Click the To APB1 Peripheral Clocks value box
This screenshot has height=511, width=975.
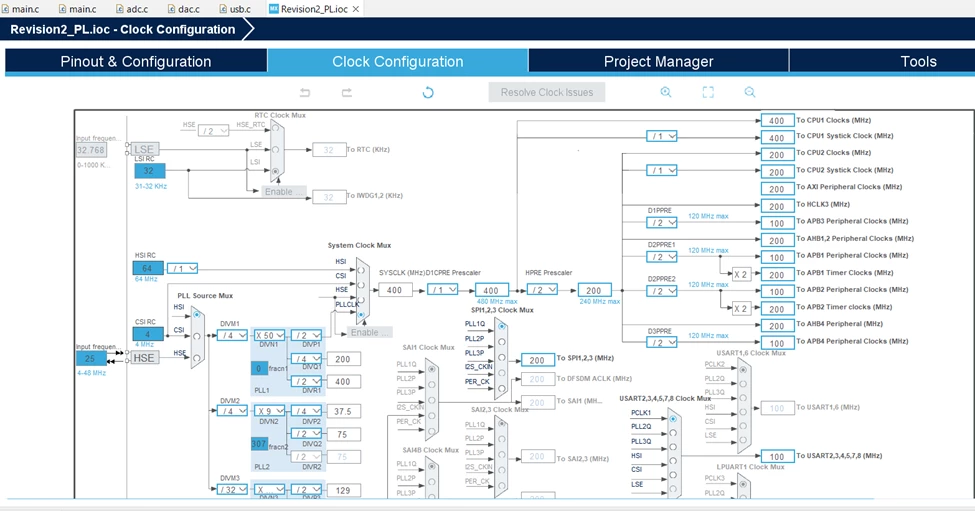click(777, 257)
